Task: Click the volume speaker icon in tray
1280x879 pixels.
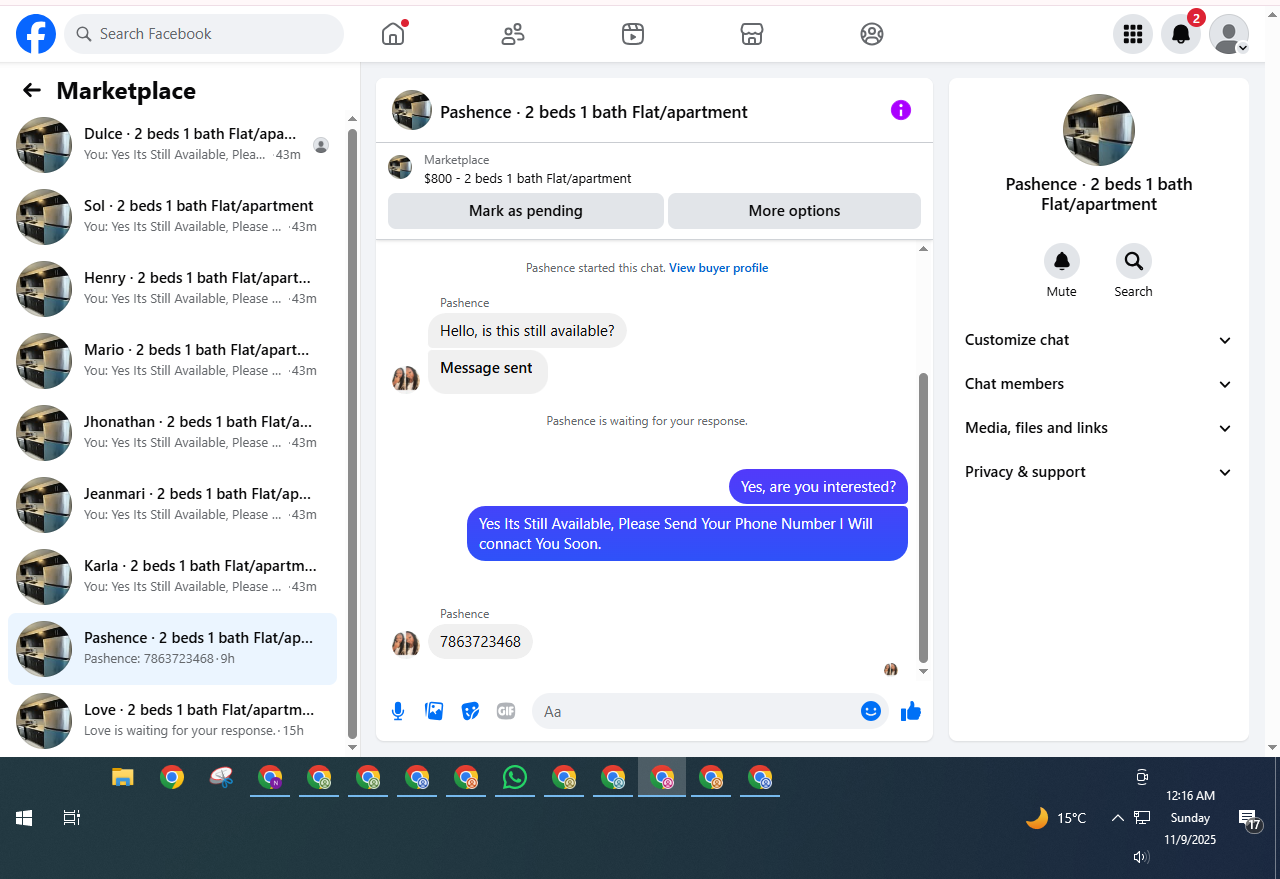Action: click(1141, 857)
